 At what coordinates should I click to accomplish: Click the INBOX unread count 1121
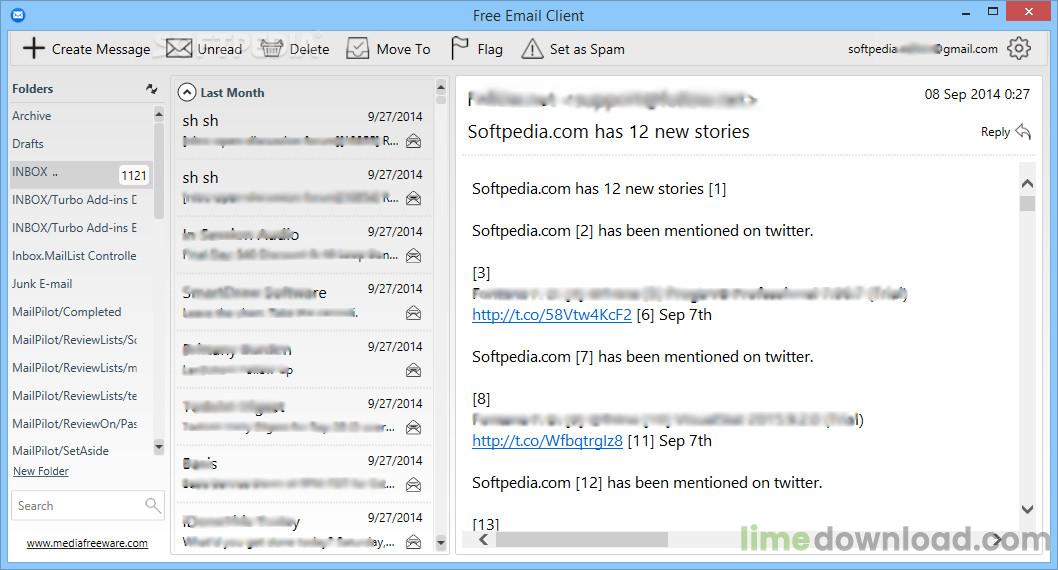pyautogui.click(x=134, y=175)
